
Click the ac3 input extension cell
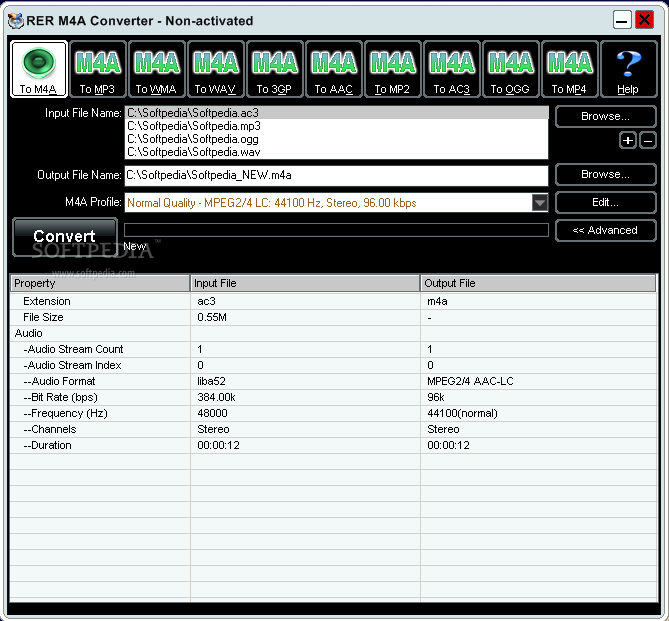[x=305, y=301]
